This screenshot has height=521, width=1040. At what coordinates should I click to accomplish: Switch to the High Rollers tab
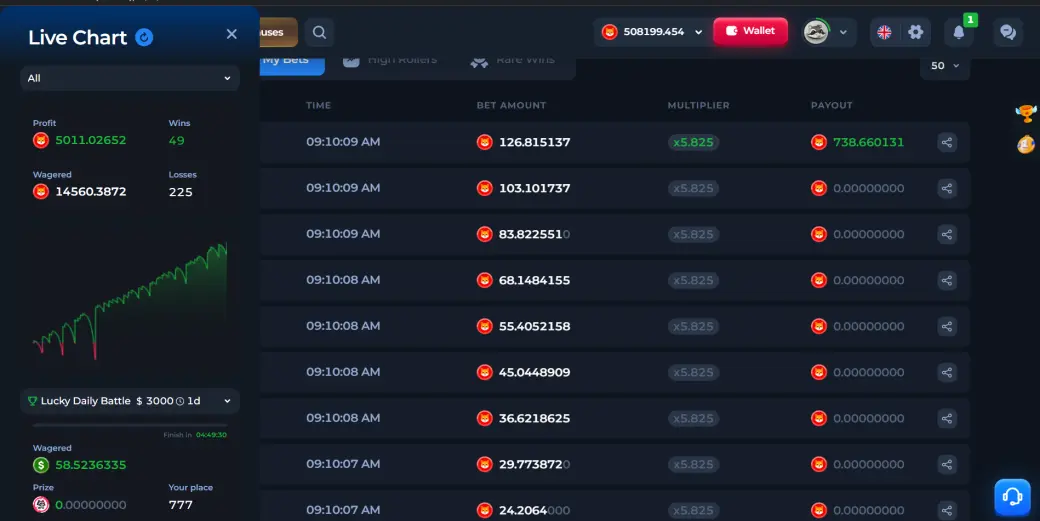point(390,60)
